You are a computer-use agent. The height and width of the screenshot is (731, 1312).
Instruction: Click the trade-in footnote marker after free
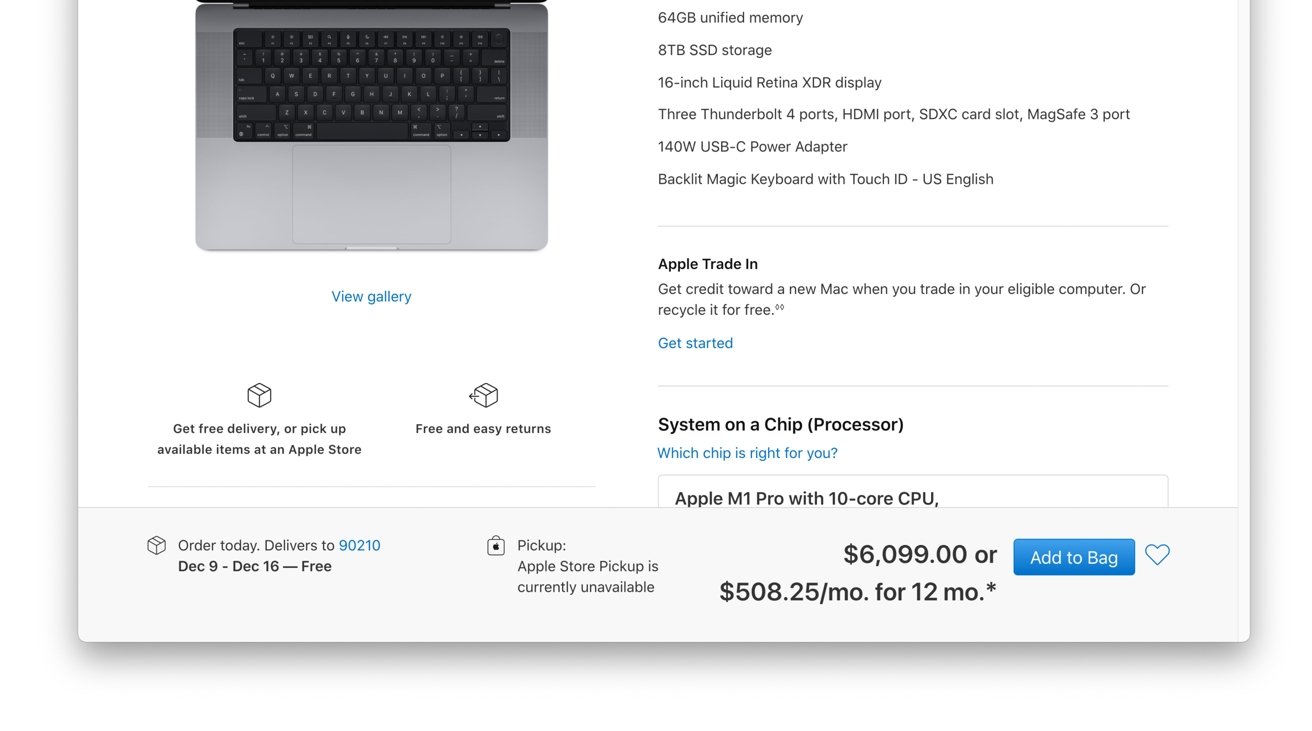point(779,308)
